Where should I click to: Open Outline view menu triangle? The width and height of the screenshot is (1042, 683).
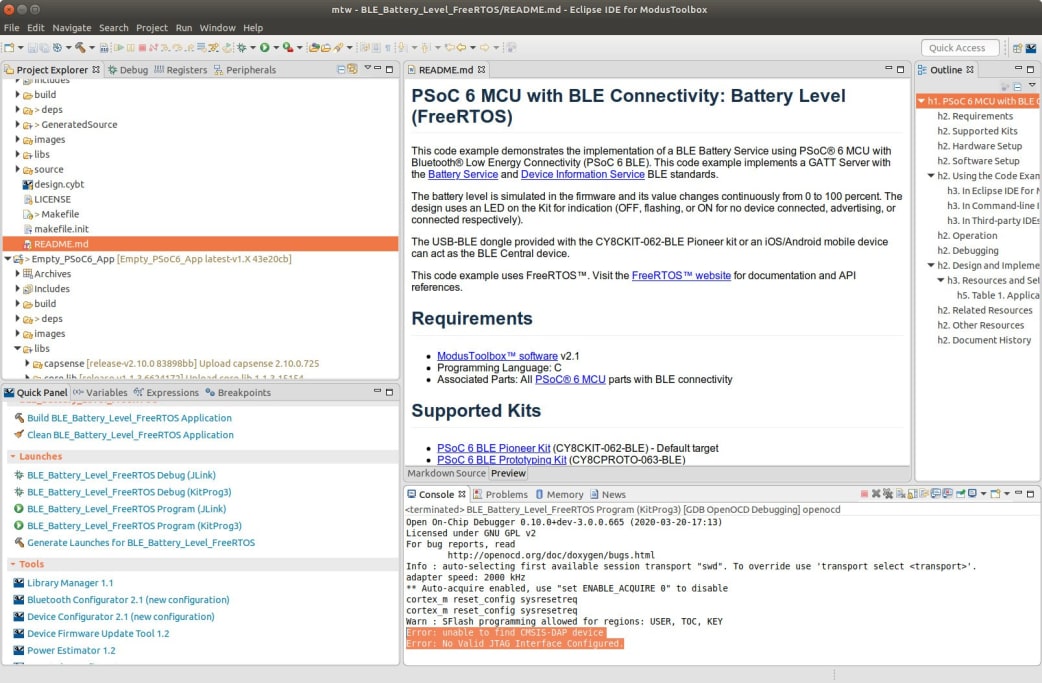1032,85
